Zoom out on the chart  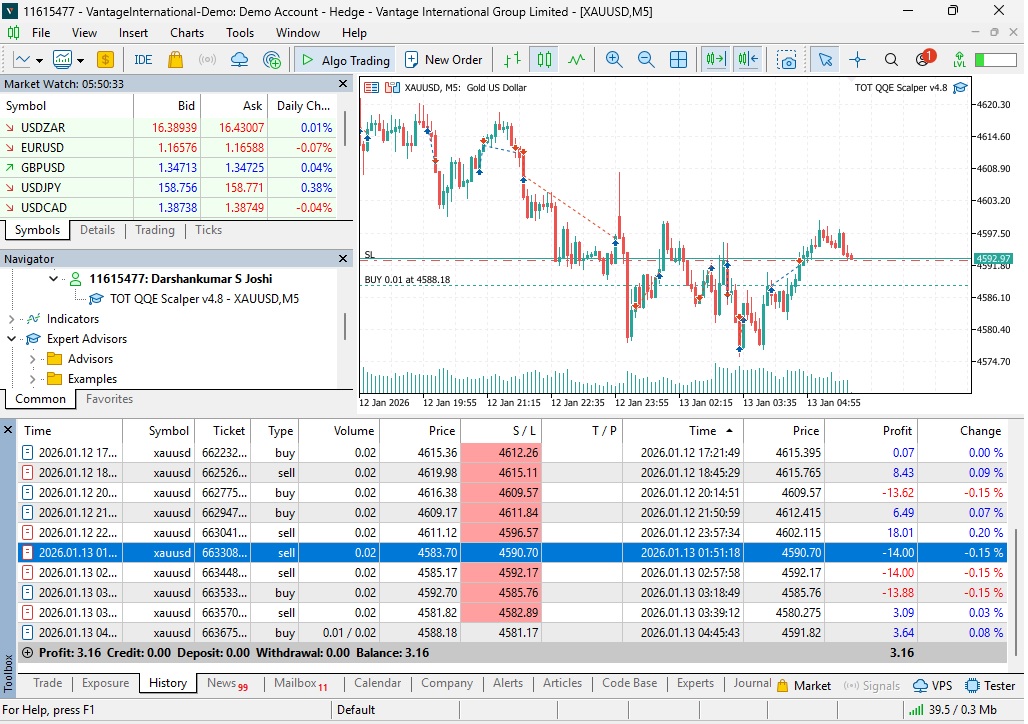point(646,60)
